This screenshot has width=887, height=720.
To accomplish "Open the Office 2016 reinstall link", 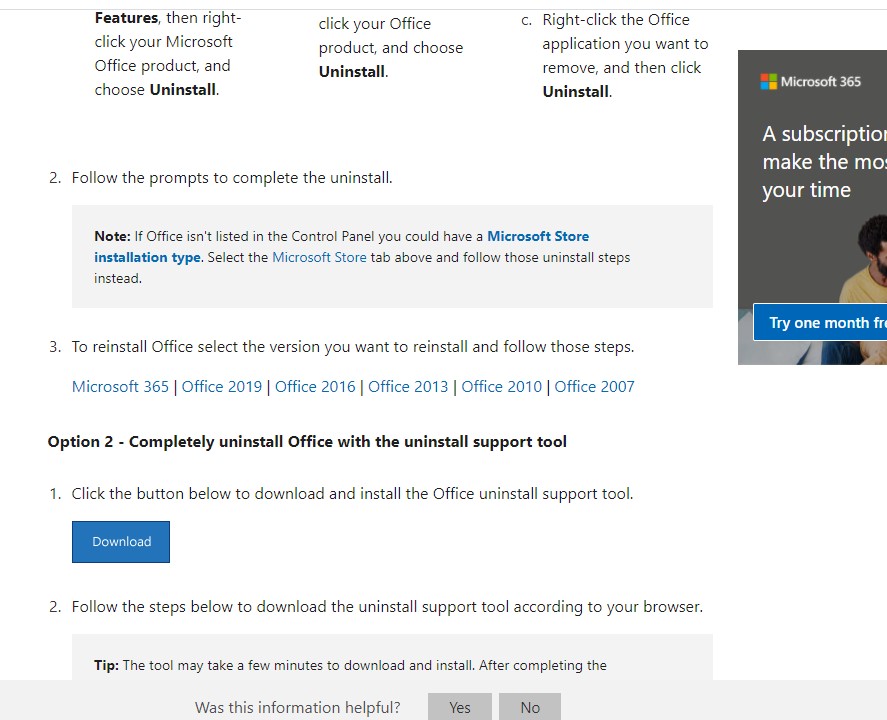I will coord(315,387).
